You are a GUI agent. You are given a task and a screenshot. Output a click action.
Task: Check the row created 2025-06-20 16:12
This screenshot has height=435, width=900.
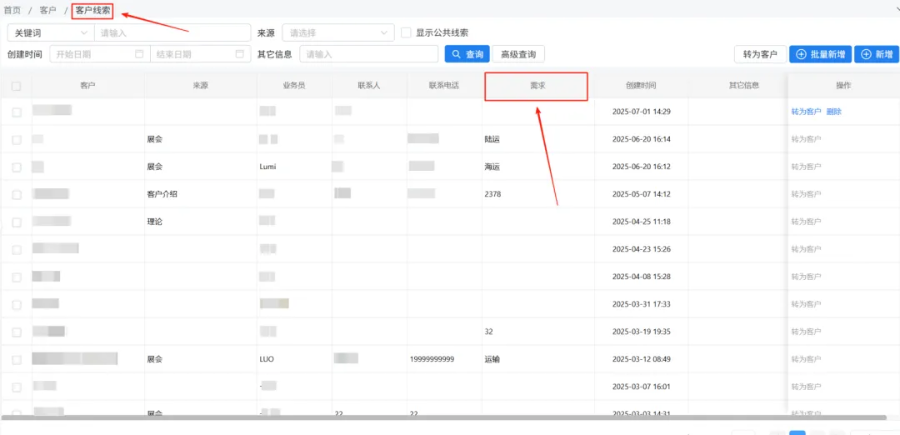coord(17,167)
